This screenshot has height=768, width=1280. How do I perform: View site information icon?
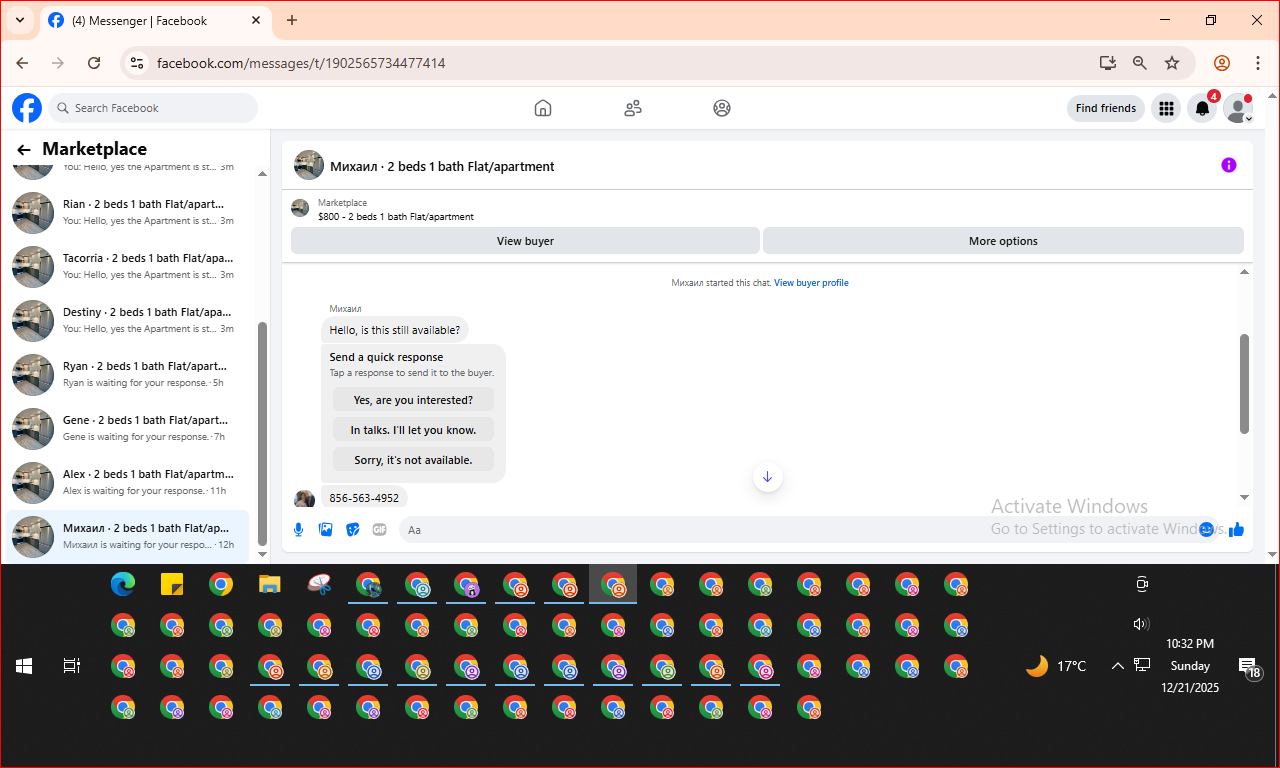pos(138,63)
